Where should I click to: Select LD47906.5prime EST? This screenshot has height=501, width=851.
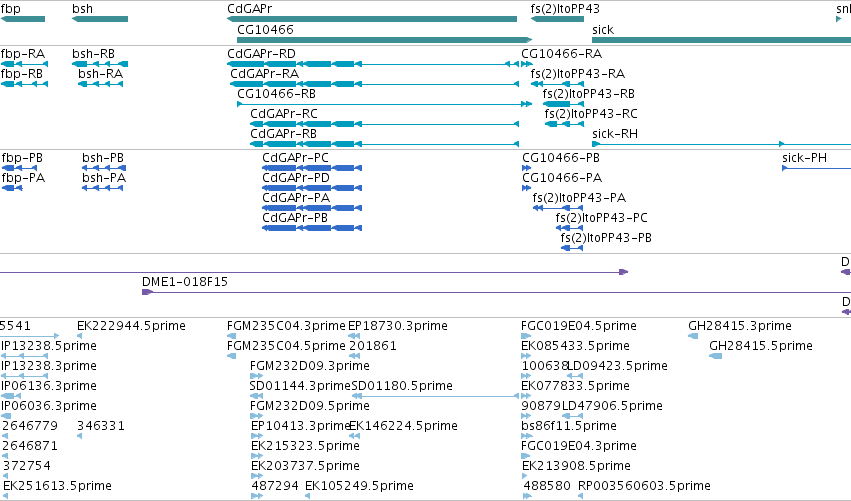pyautogui.click(x=613, y=406)
